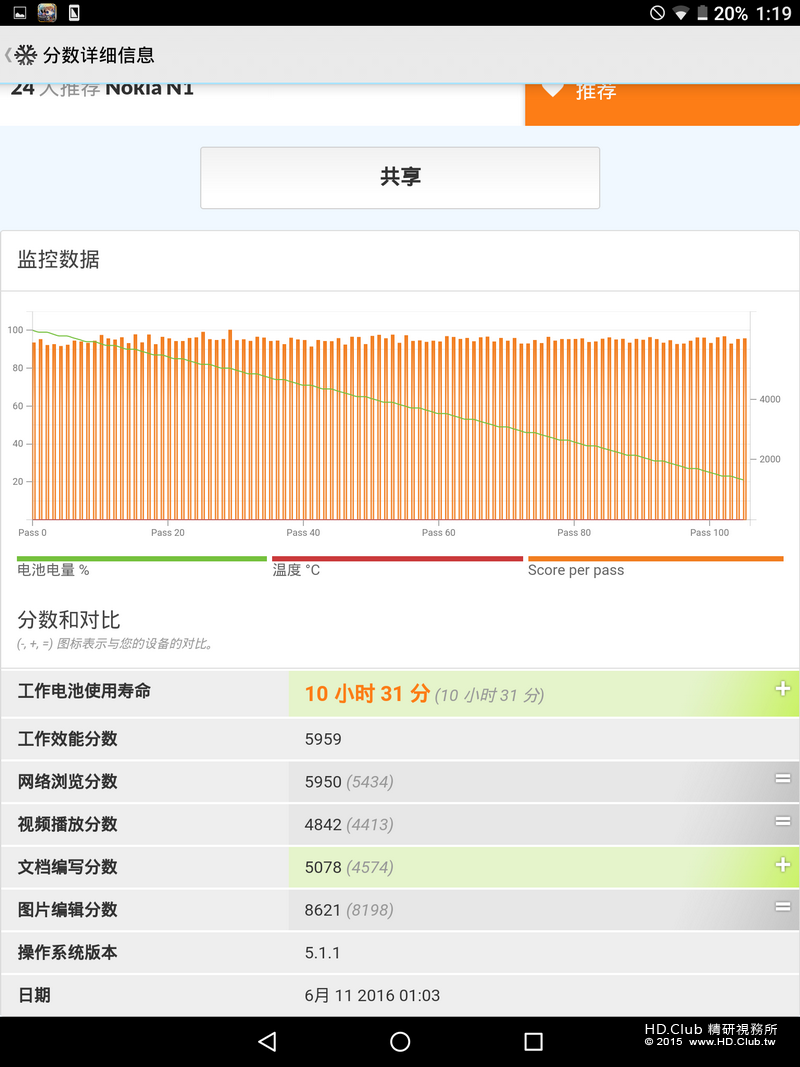Toggle the Score per pass orange legend
Image resolution: width=800 pixels, height=1067 pixels.
656,566
